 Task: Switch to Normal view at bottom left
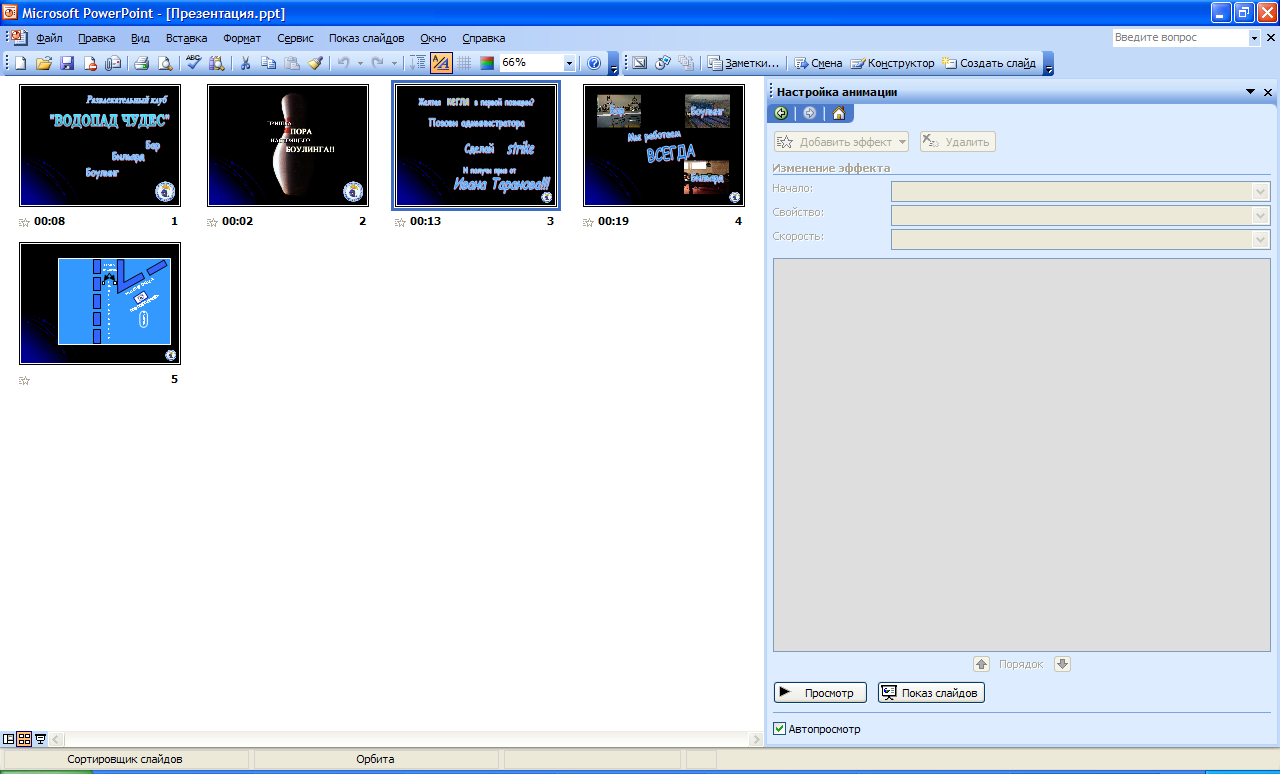[x=9, y=739]
